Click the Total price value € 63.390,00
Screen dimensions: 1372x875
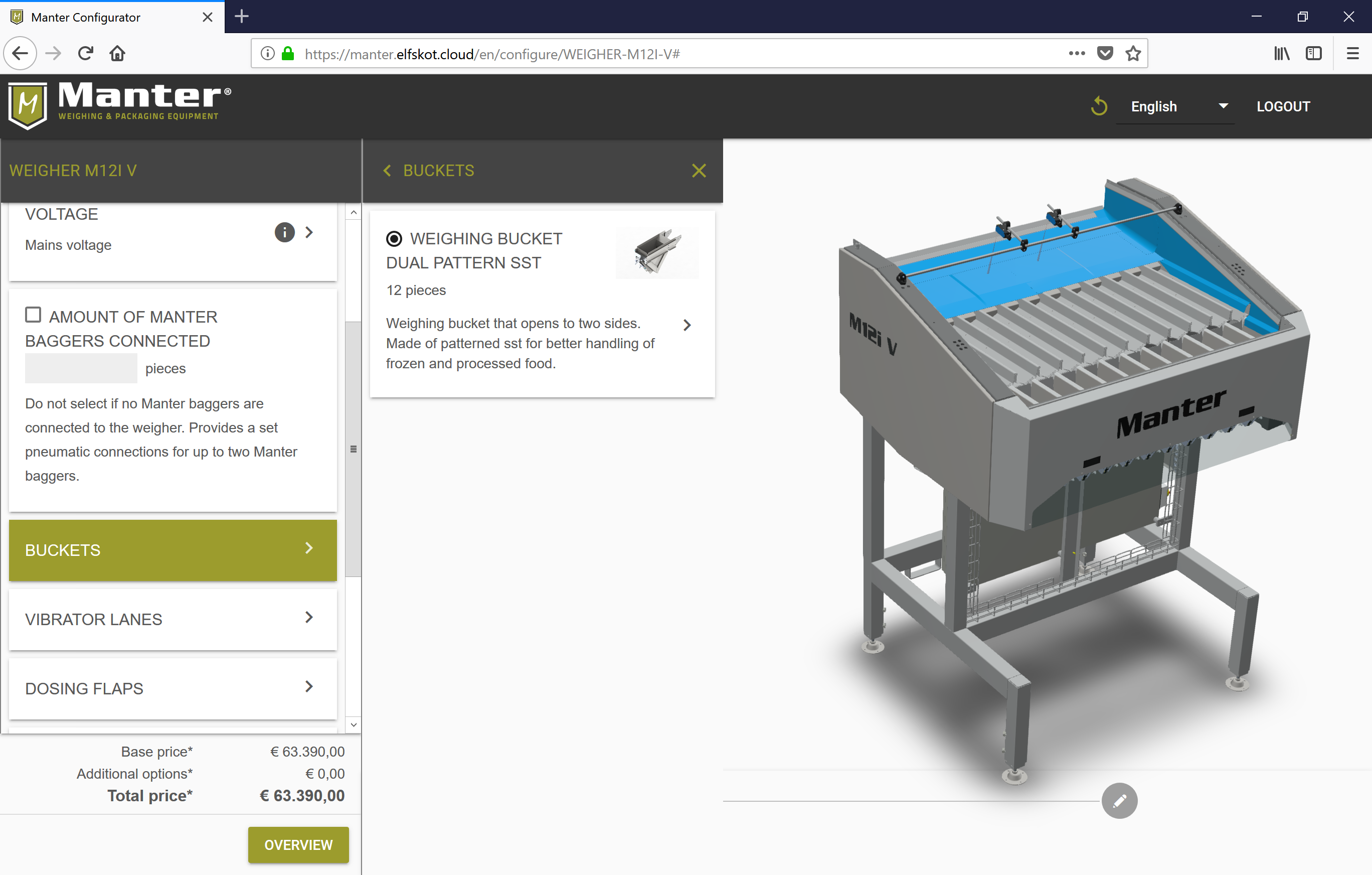(302, 795)
